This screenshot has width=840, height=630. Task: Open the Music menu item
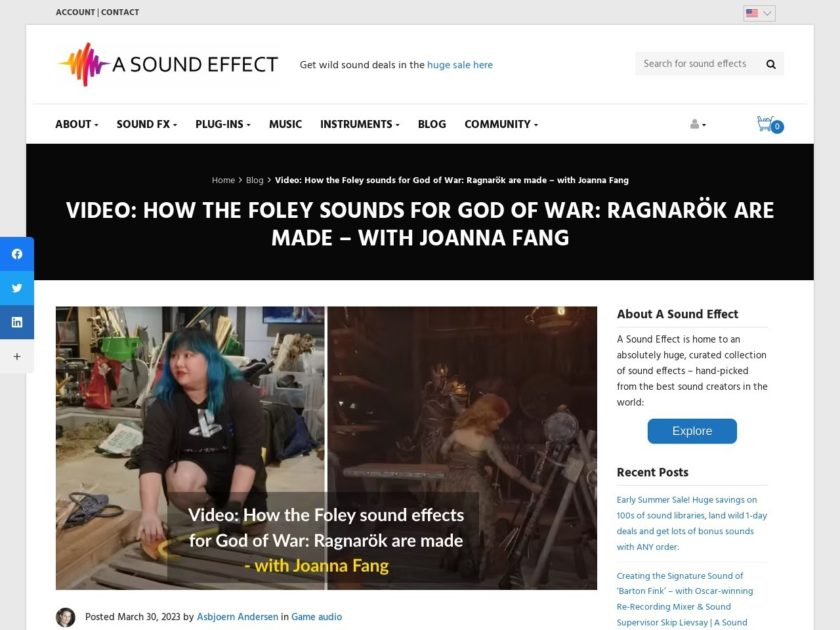[x=286, y=124]
